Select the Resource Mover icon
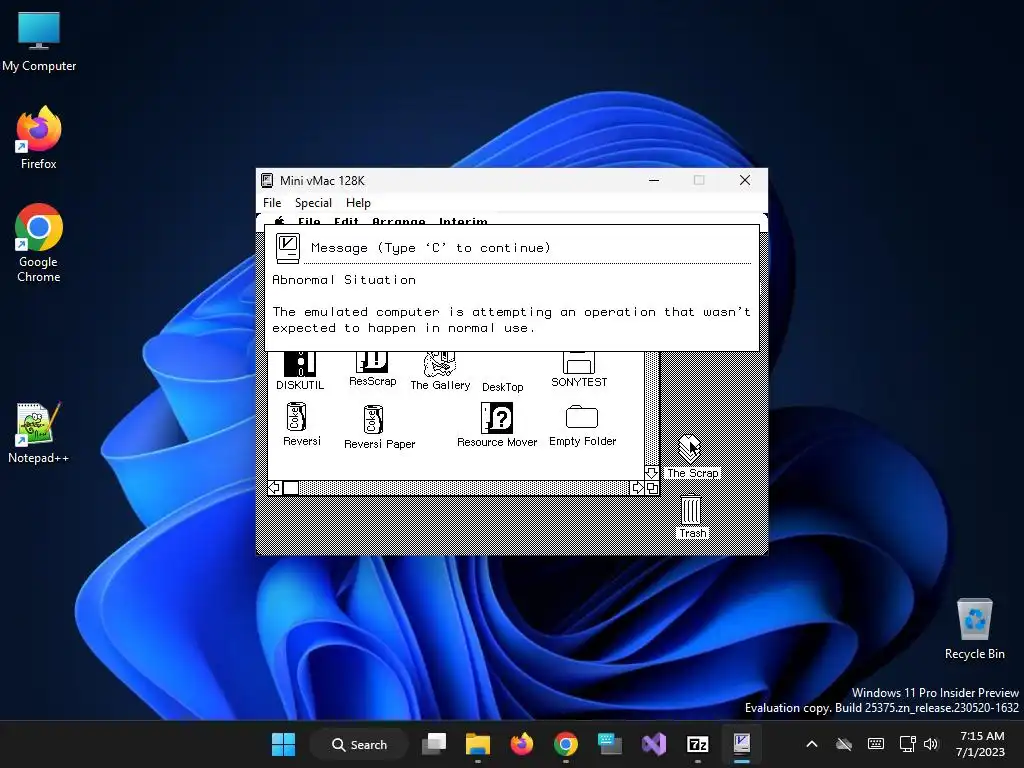Viewport: 1024px width, 768px height. (497, 418)
